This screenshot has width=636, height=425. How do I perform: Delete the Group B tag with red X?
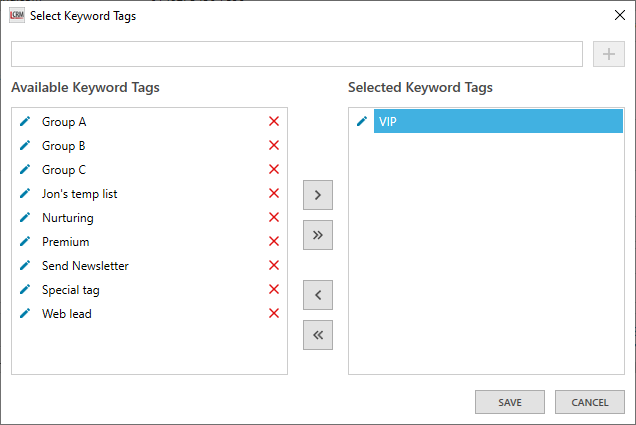click(274, 146)
